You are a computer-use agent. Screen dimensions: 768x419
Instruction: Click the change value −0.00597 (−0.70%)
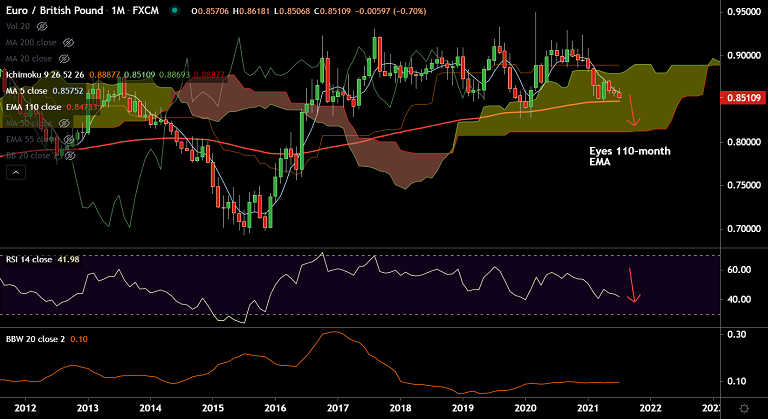click(390, 11)
